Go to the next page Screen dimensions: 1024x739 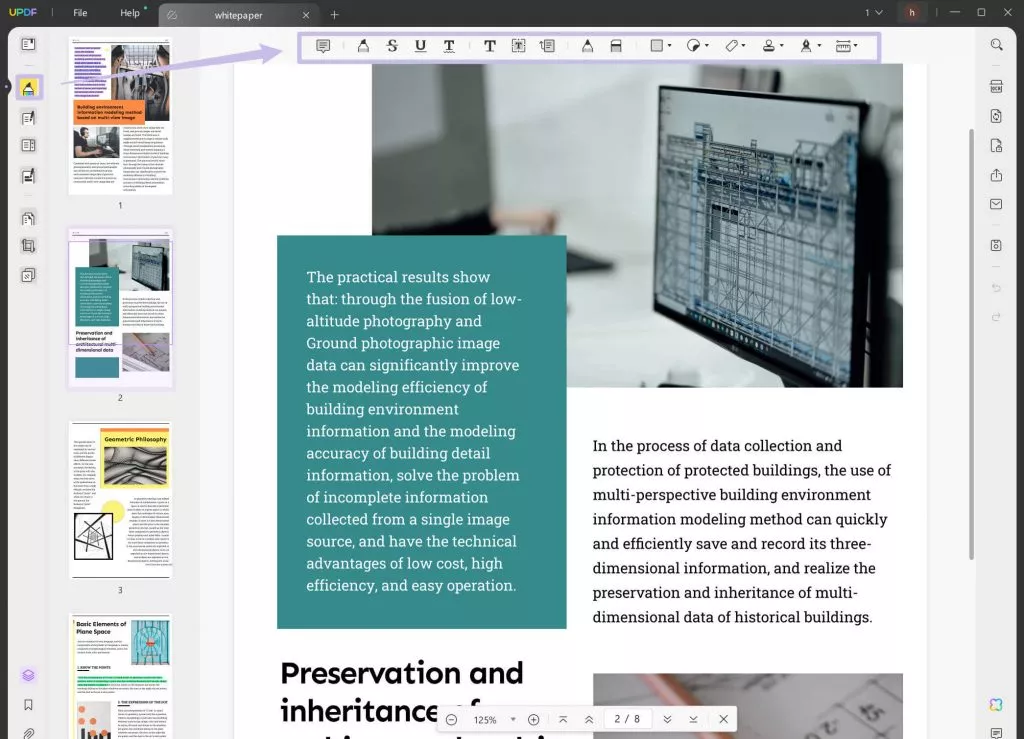click(x=667, y=719)
